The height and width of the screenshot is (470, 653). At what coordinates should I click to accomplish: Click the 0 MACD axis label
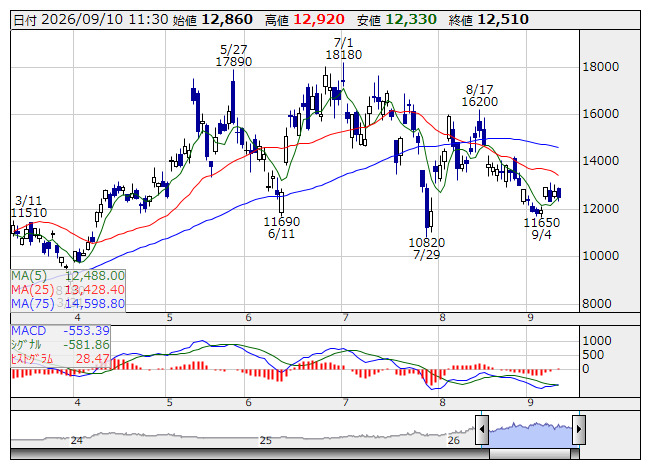586,369
